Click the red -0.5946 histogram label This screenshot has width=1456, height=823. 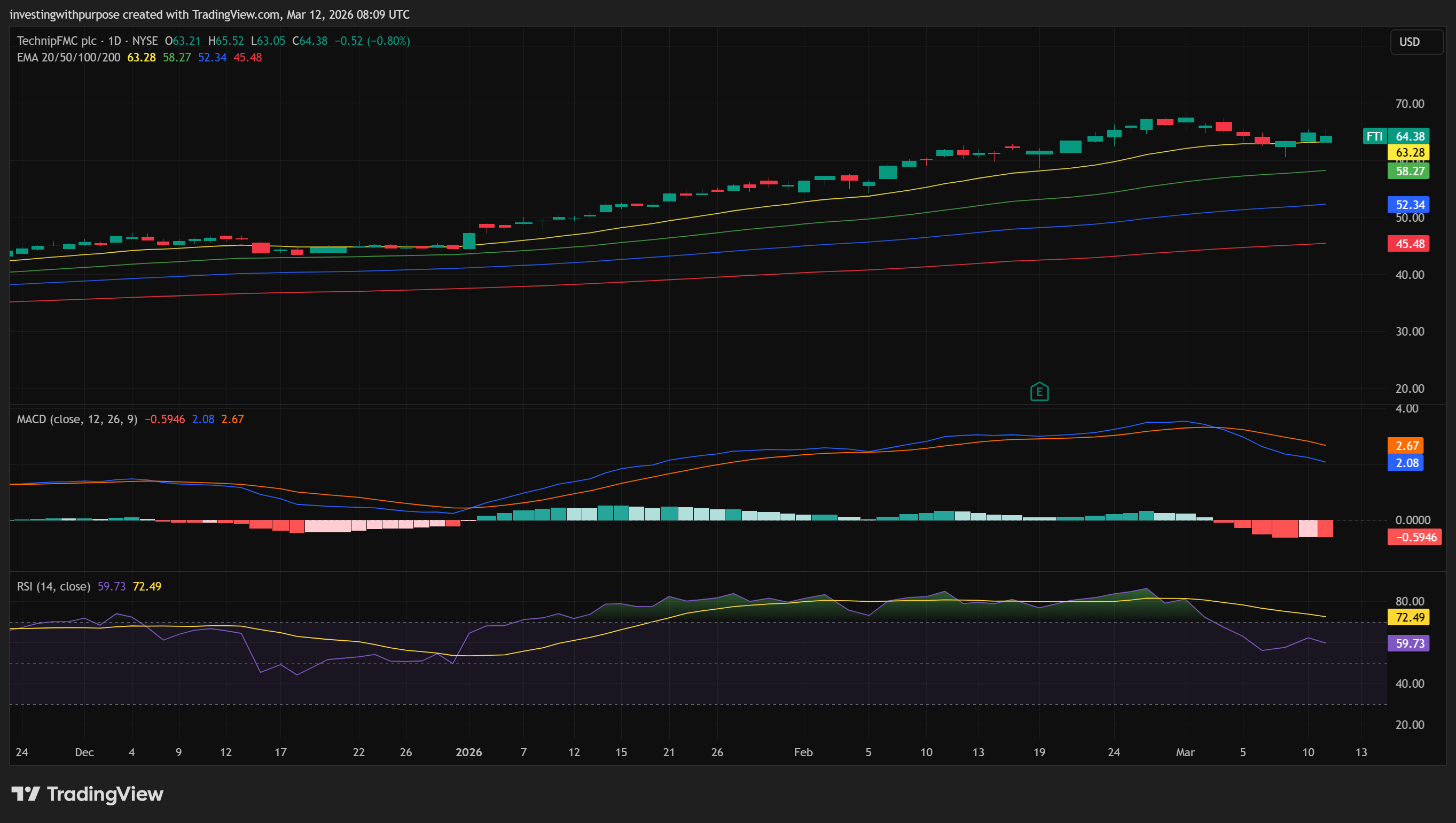tap(1415, 537)
